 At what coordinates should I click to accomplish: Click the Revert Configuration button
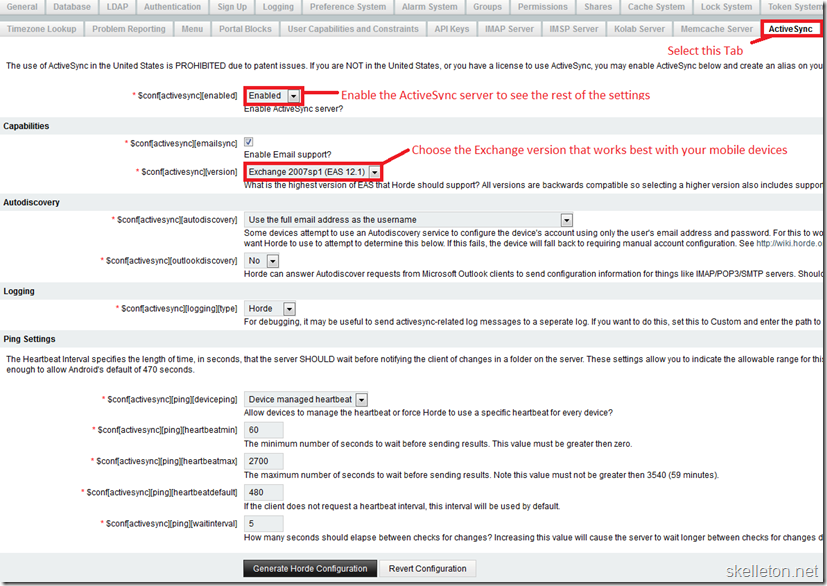click(x=428, y=569)
